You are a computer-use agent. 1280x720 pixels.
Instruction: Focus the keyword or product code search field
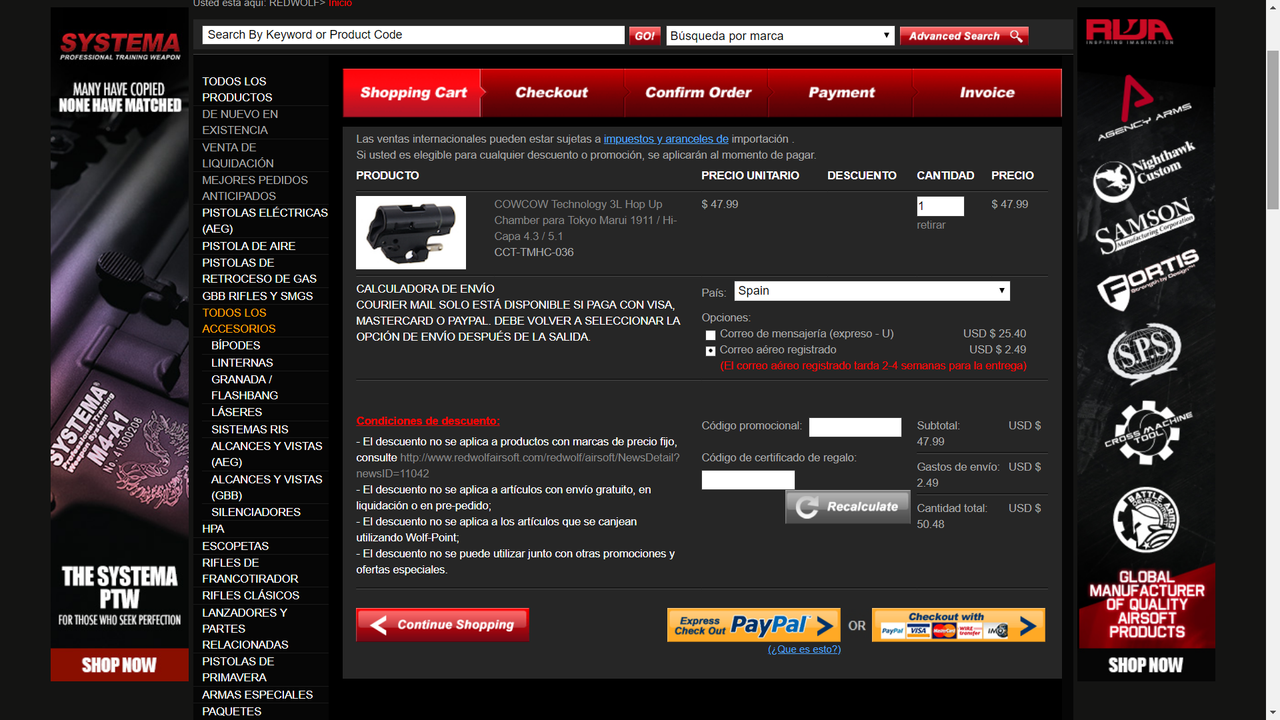click(x=413, y=35)
